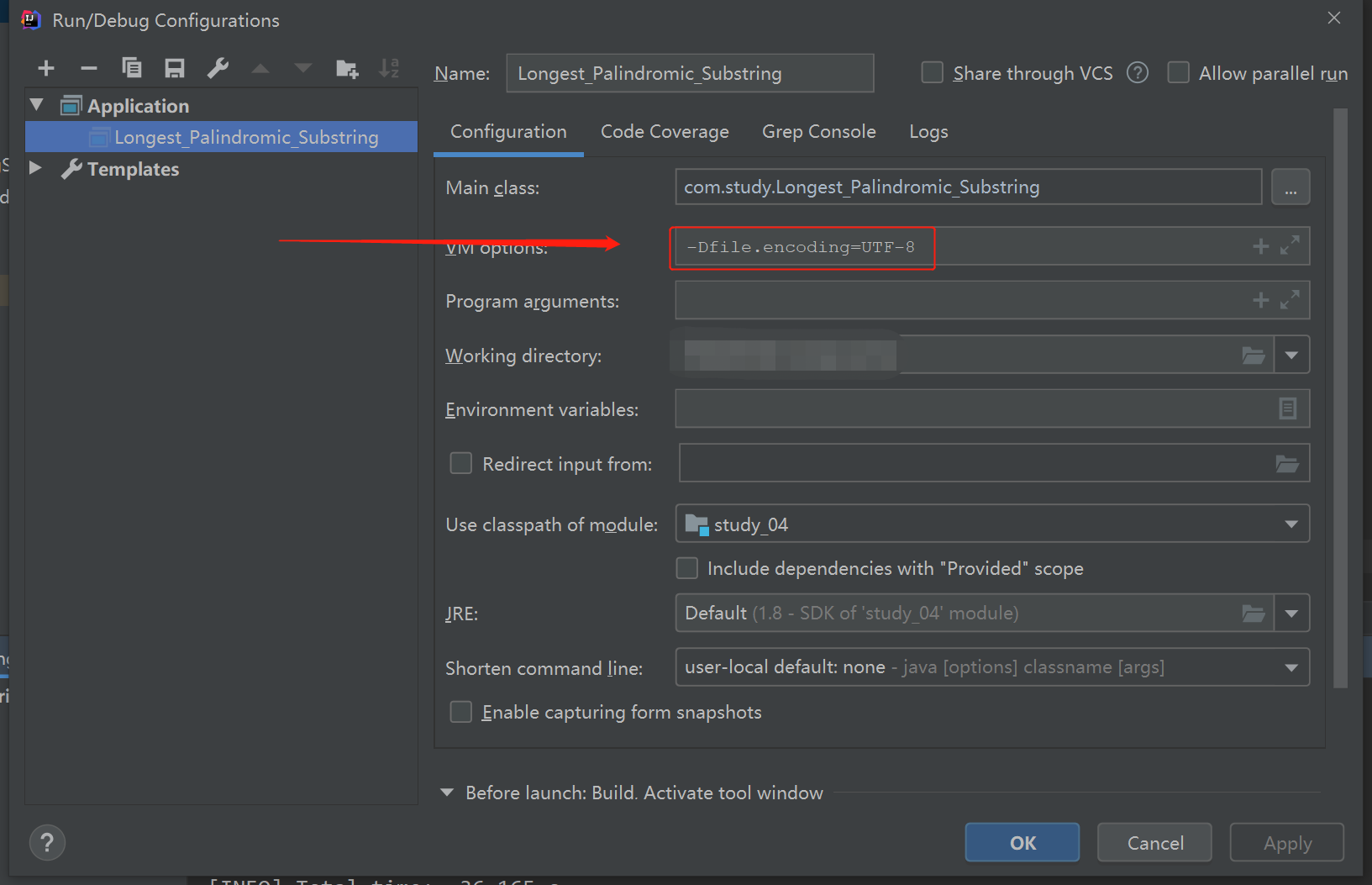Image resolution: width=1372 pixels, height=885 pixels.
Task: Open the JRE dropdown arrow
Action: [x=1291, y=613]
